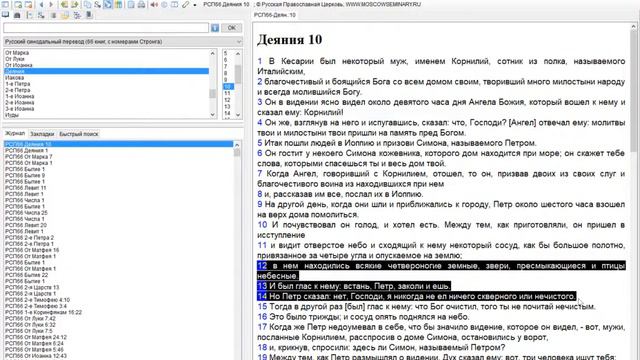Click the grey circle icon beside speaker

tap(164, 4)
